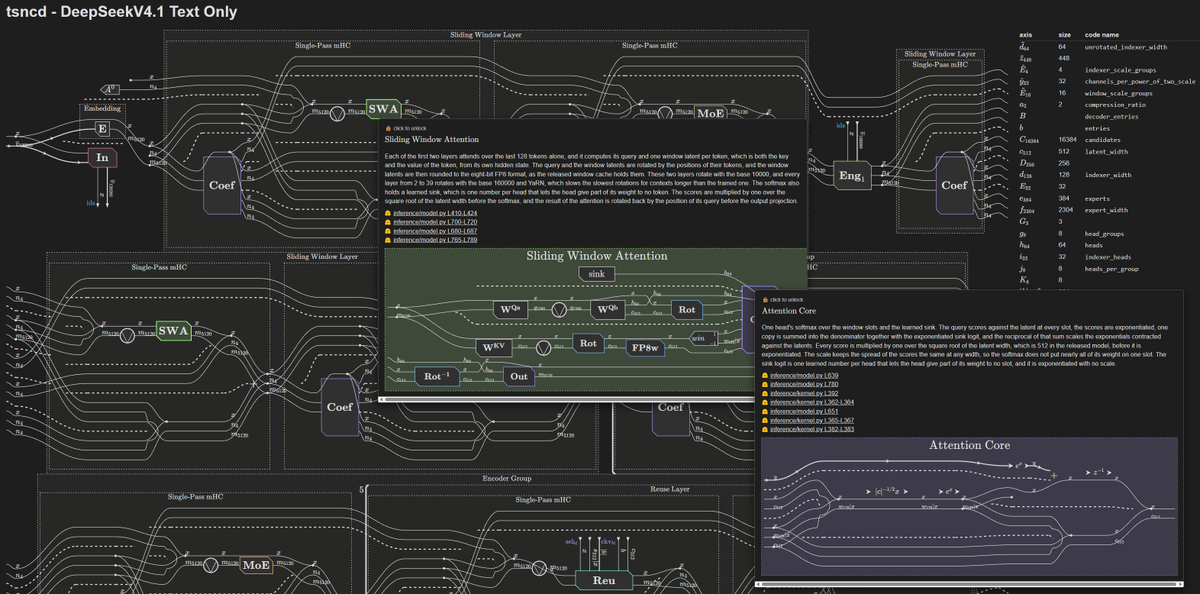Click the Rot block right of W^Qb
This screenshot has height=594, width=1200.
coord(686,309)
